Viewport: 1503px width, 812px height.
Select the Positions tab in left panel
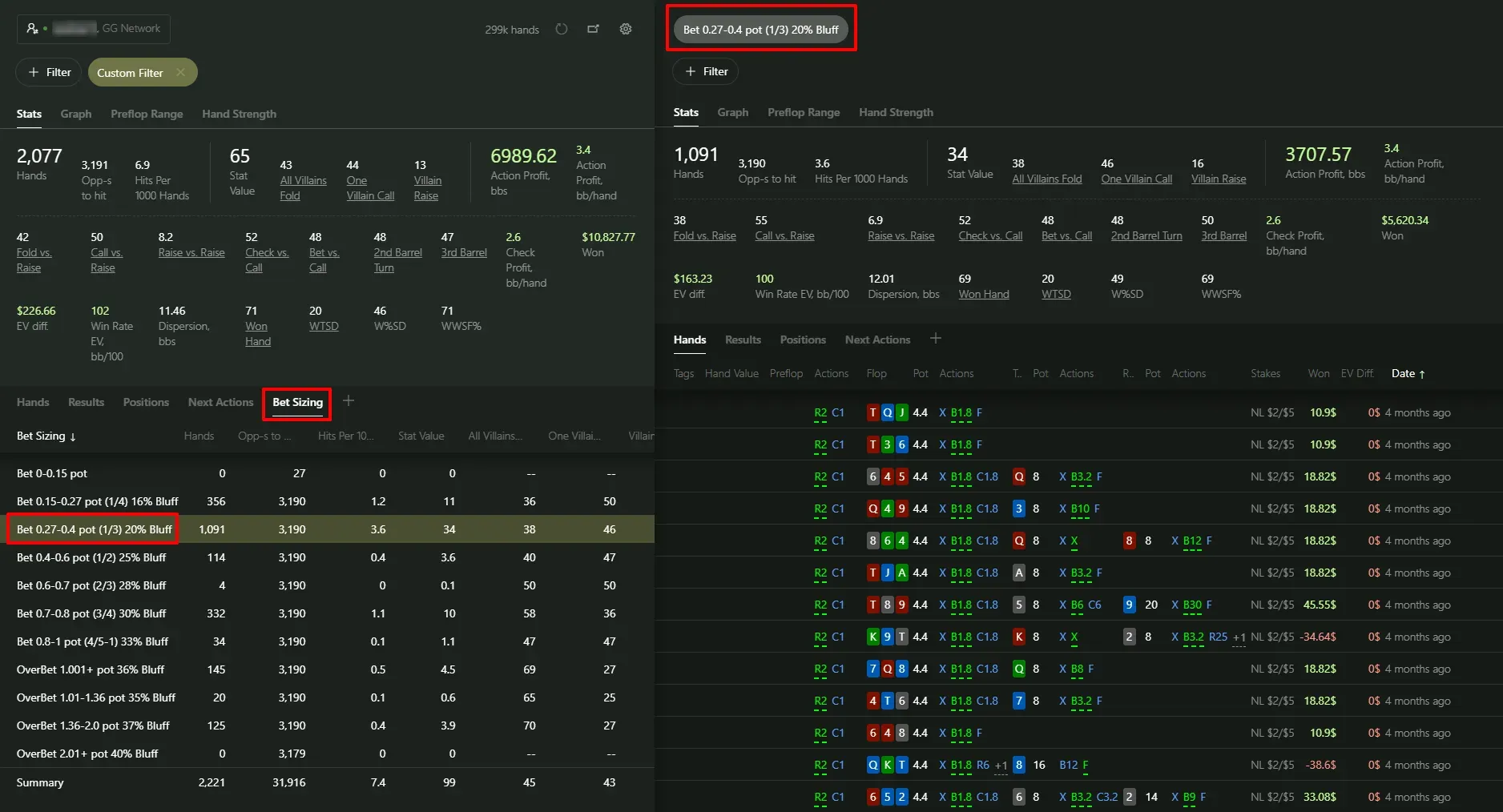click(146, 402)
